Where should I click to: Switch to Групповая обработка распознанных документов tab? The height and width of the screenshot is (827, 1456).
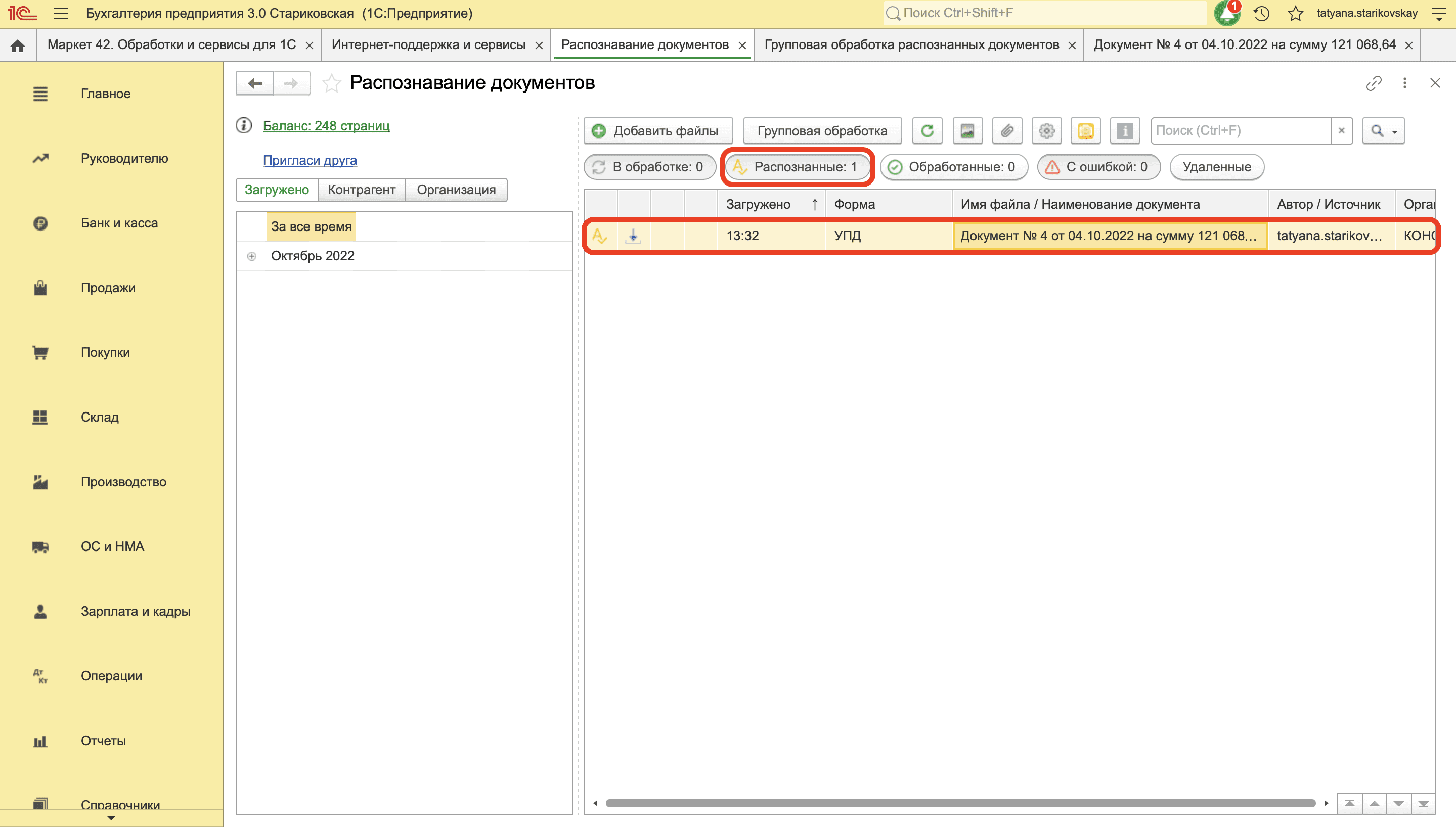point(911,45)
